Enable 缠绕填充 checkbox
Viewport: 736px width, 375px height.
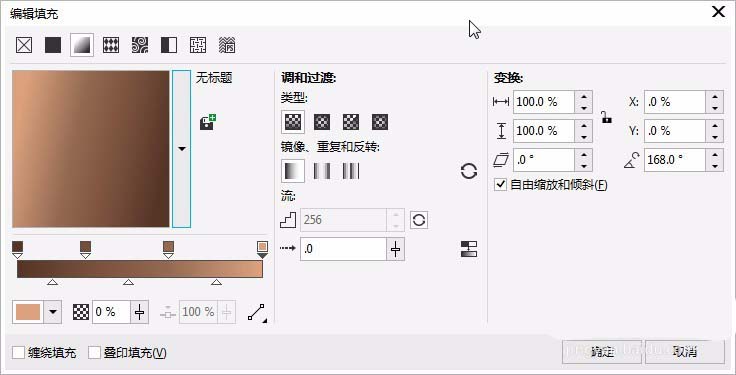pyautogui.click(x=18, y=352)
